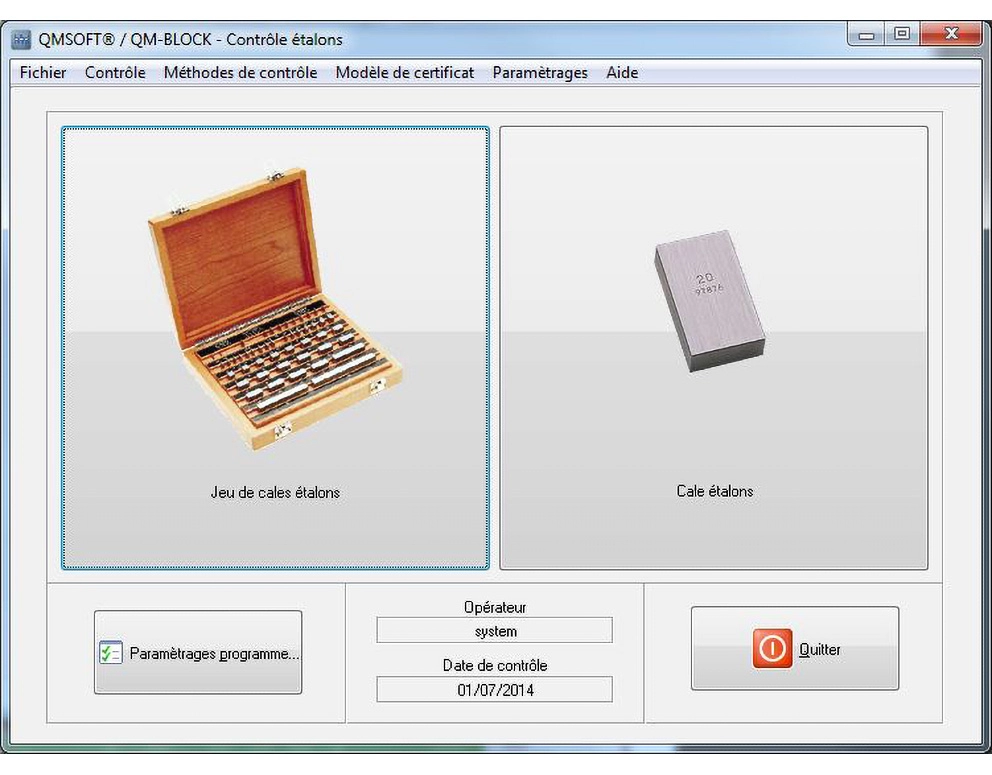
Task: Select the Jeu de cales étalons tile
Action: 275,348
